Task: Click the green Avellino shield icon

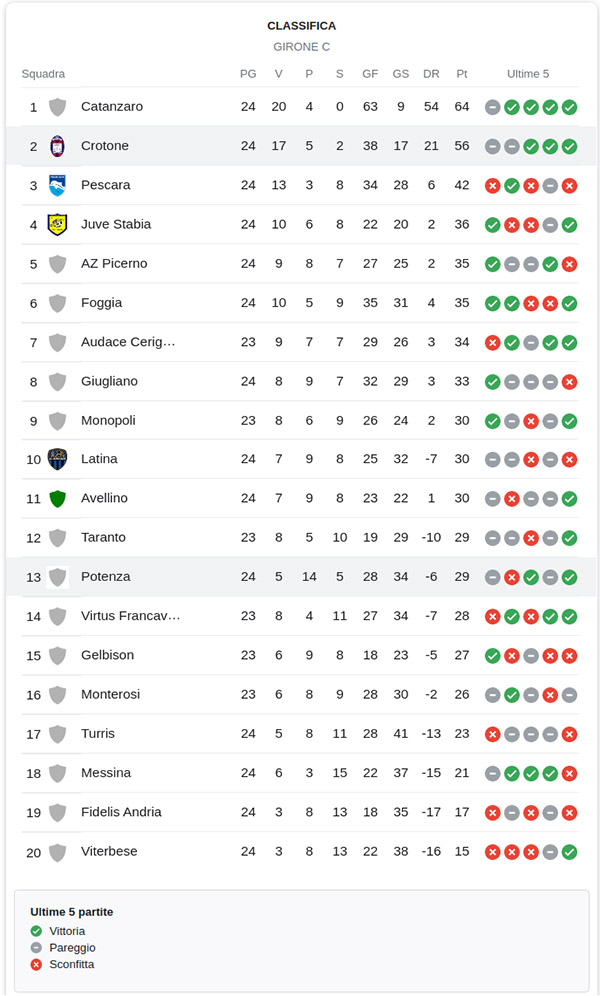Action: point(57,498)
